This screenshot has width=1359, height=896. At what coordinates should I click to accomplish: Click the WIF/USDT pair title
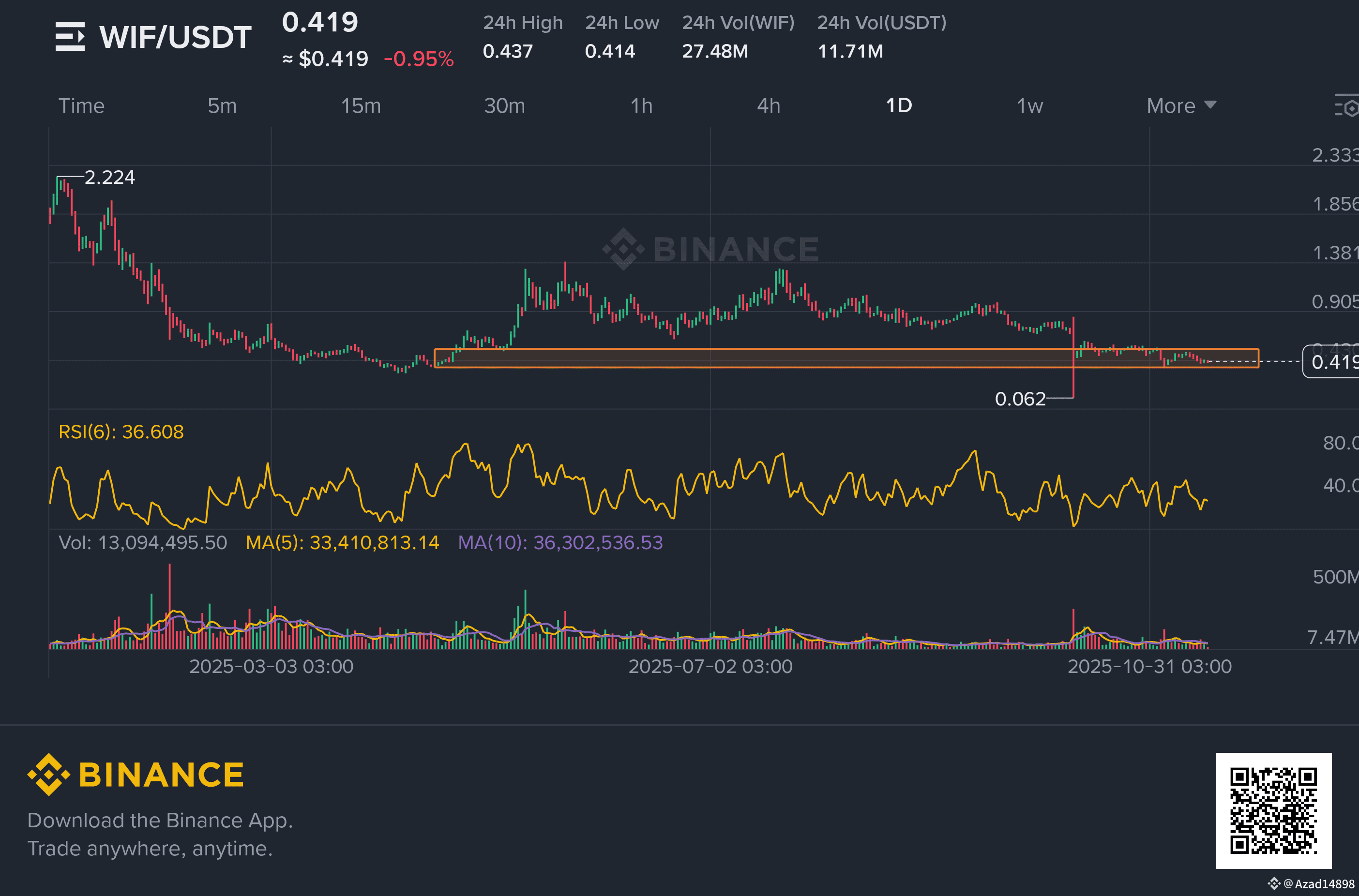click(x=175, y=37)
